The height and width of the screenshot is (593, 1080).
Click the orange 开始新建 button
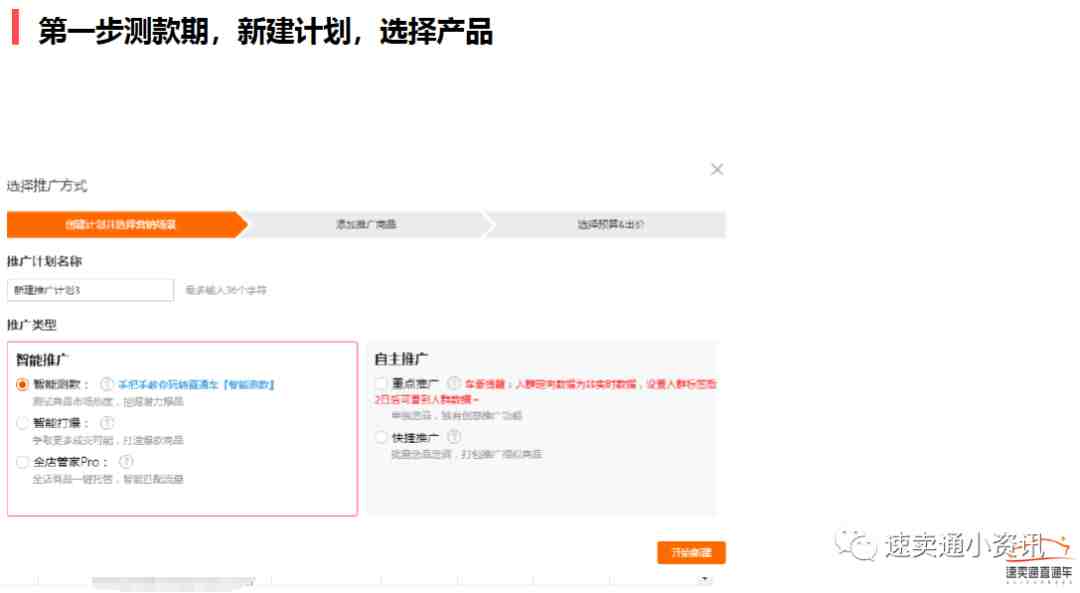pos(691,553)
